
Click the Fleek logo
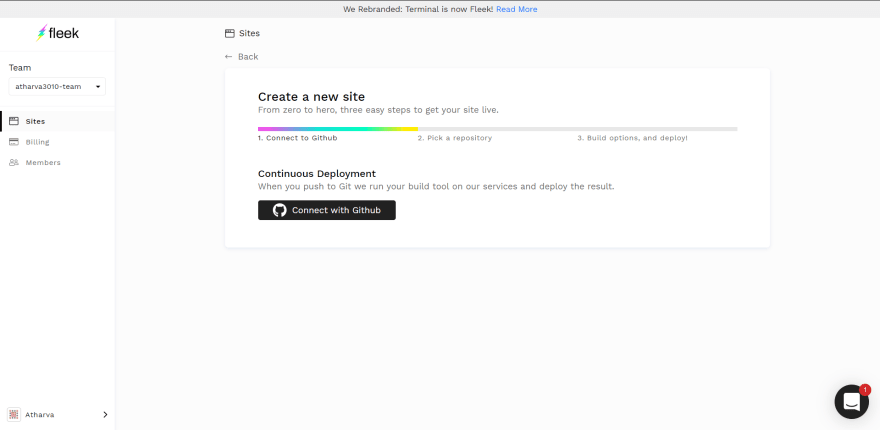point(57,33)
